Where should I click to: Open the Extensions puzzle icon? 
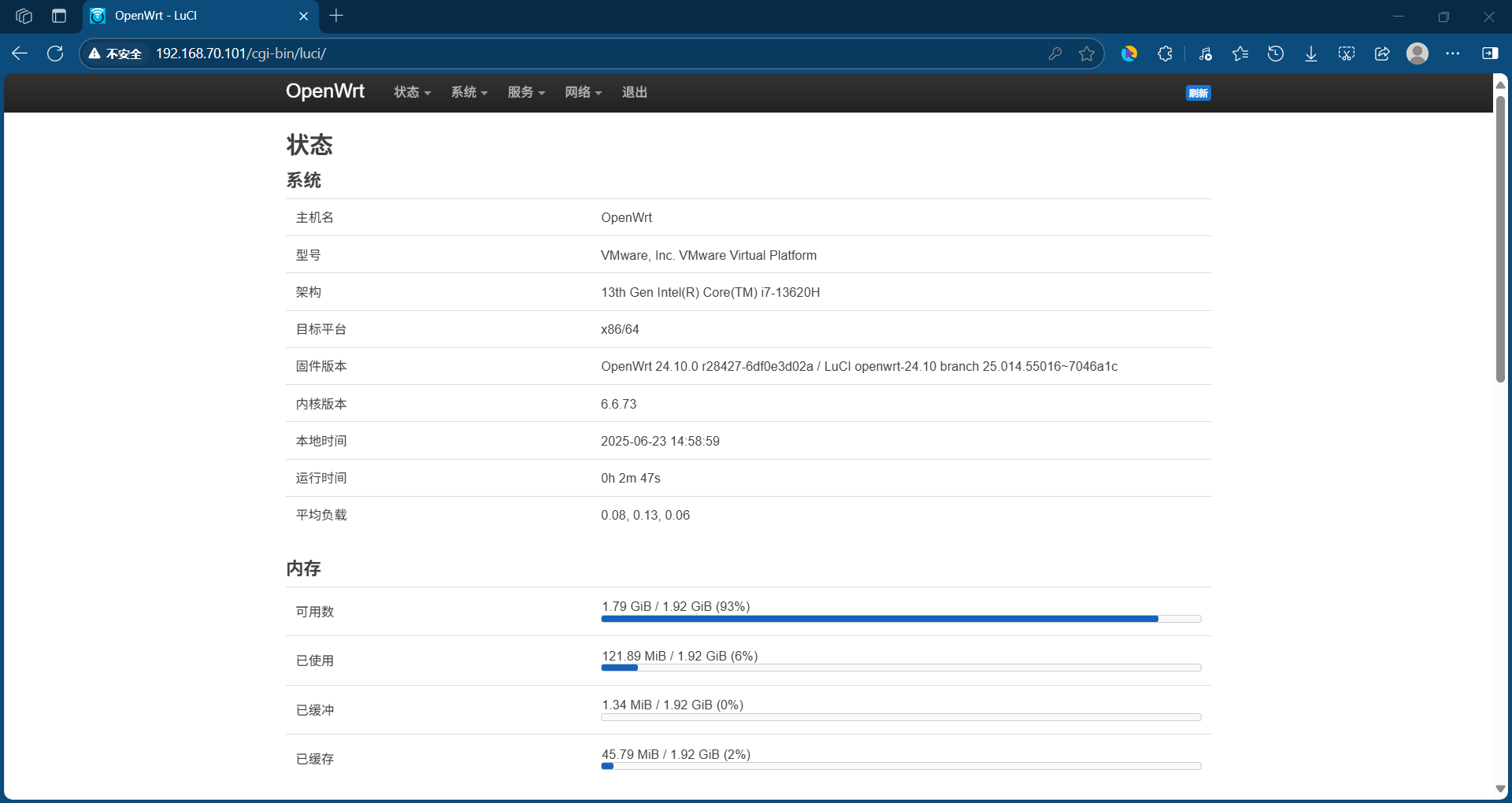pos(1165,54)
